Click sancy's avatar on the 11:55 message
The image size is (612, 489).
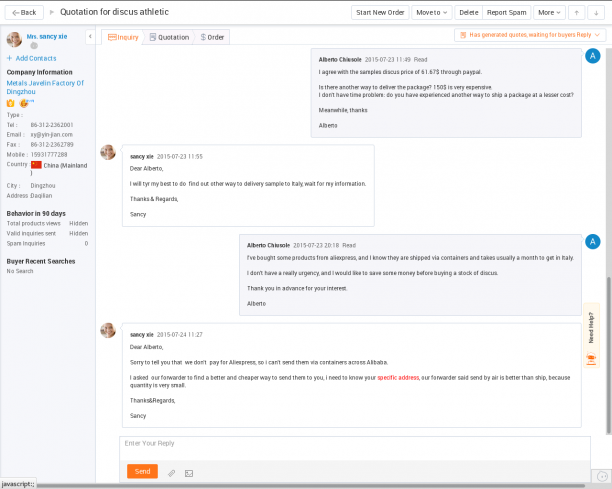click(x=108, y=152)
